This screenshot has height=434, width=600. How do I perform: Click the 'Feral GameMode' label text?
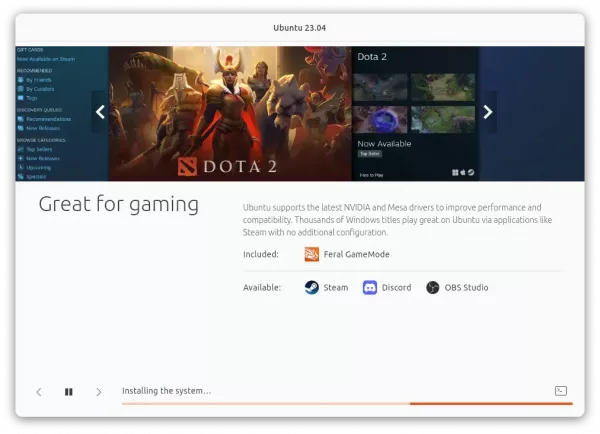356,254
